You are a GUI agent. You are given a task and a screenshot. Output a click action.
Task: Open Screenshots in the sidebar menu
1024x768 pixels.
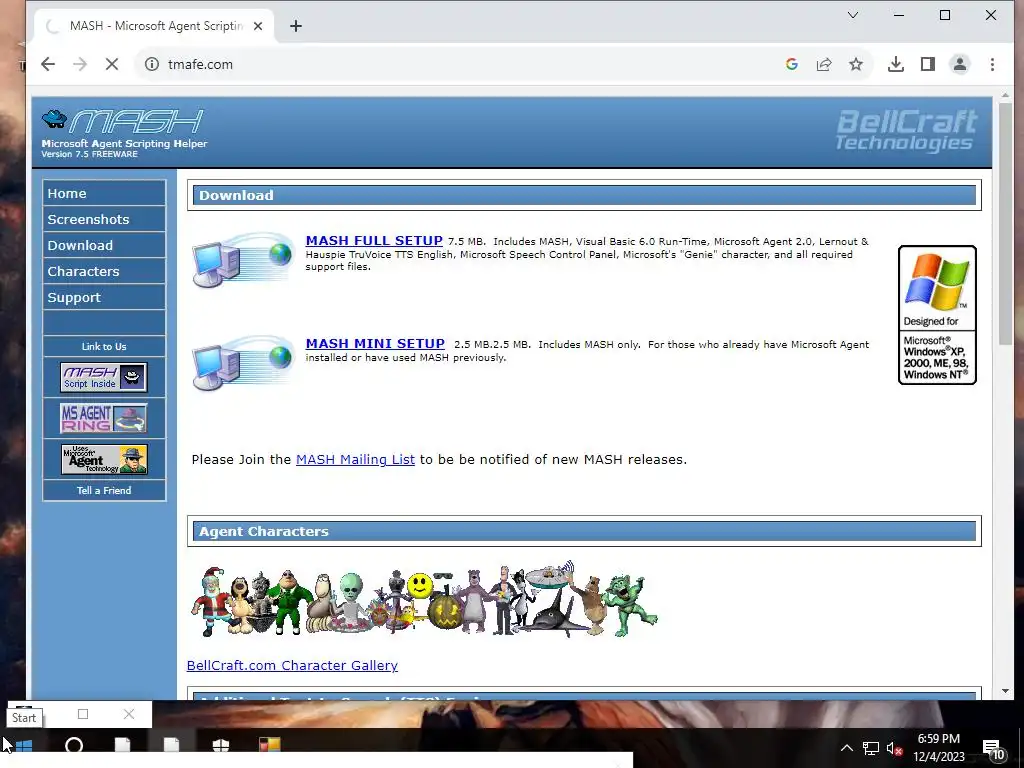(104, 219)
